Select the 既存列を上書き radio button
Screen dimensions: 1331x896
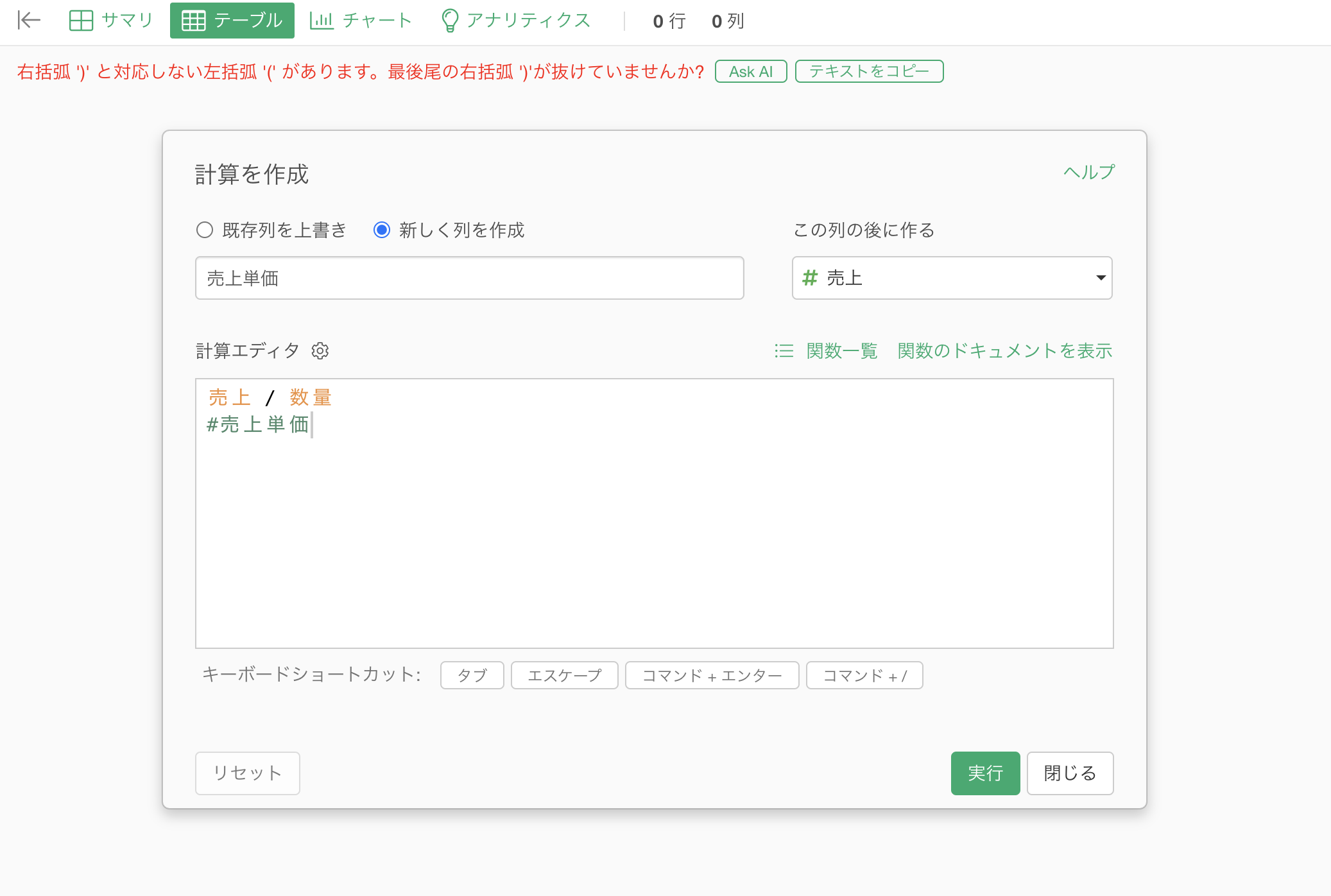tap(205, 230)
